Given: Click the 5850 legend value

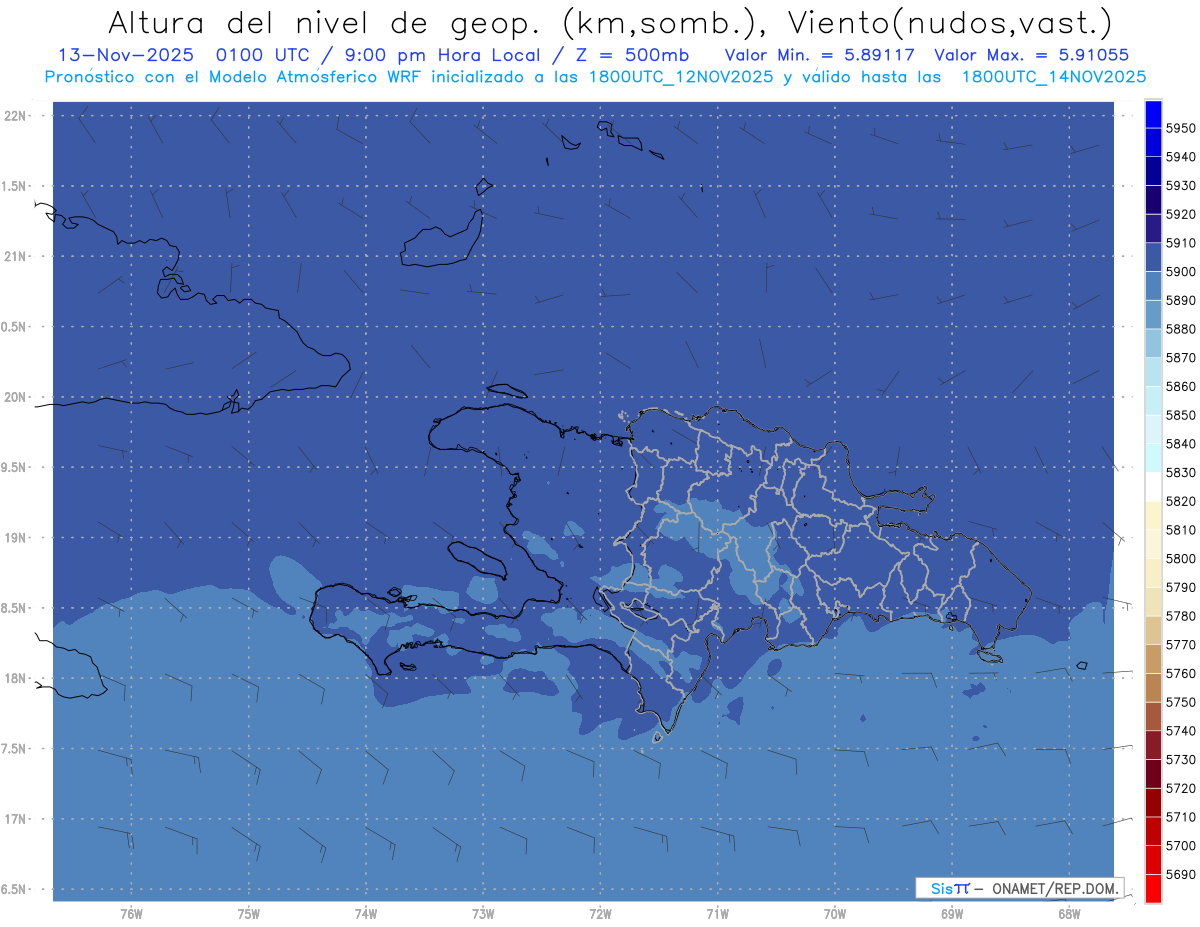Looking at the screenshot, I should (1181, 415).
